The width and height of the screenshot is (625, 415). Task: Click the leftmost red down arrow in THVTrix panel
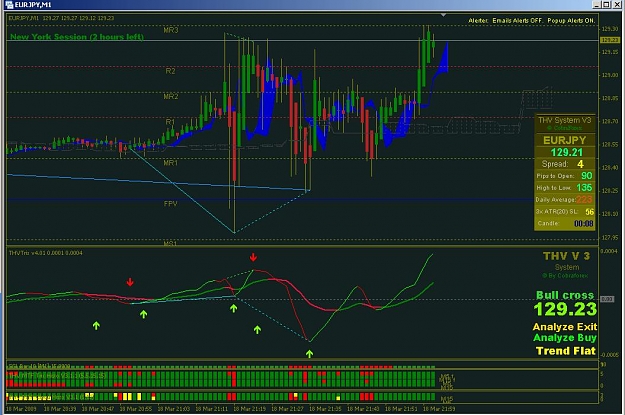pyautogui.click(x=130, y=282)
